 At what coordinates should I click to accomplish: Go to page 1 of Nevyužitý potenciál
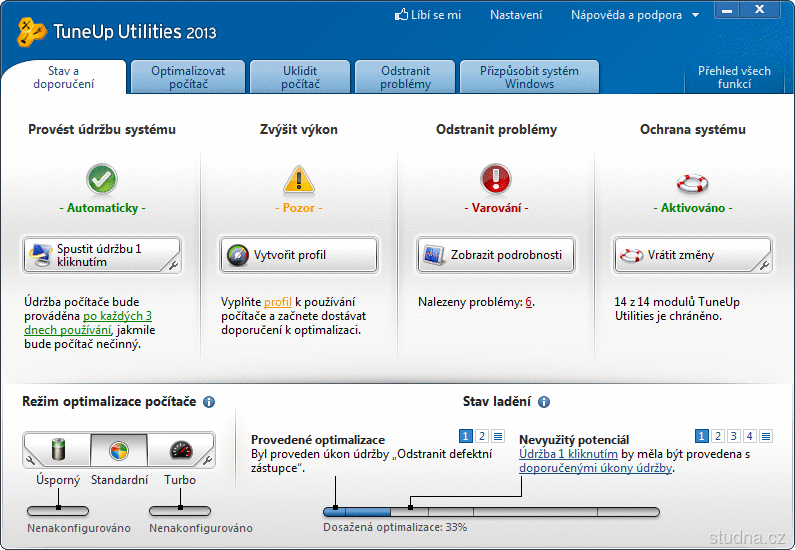pyautogui.click(x=701, y=436)
